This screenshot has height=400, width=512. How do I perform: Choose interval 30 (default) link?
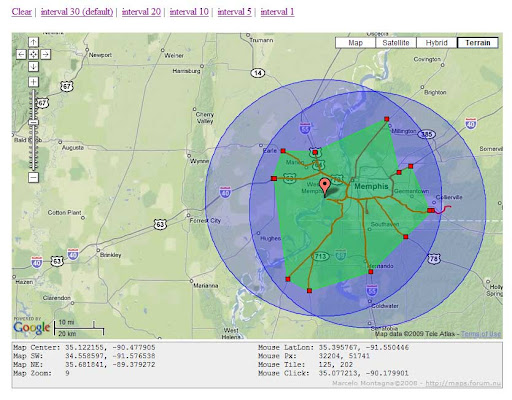[x=77, y=12]
